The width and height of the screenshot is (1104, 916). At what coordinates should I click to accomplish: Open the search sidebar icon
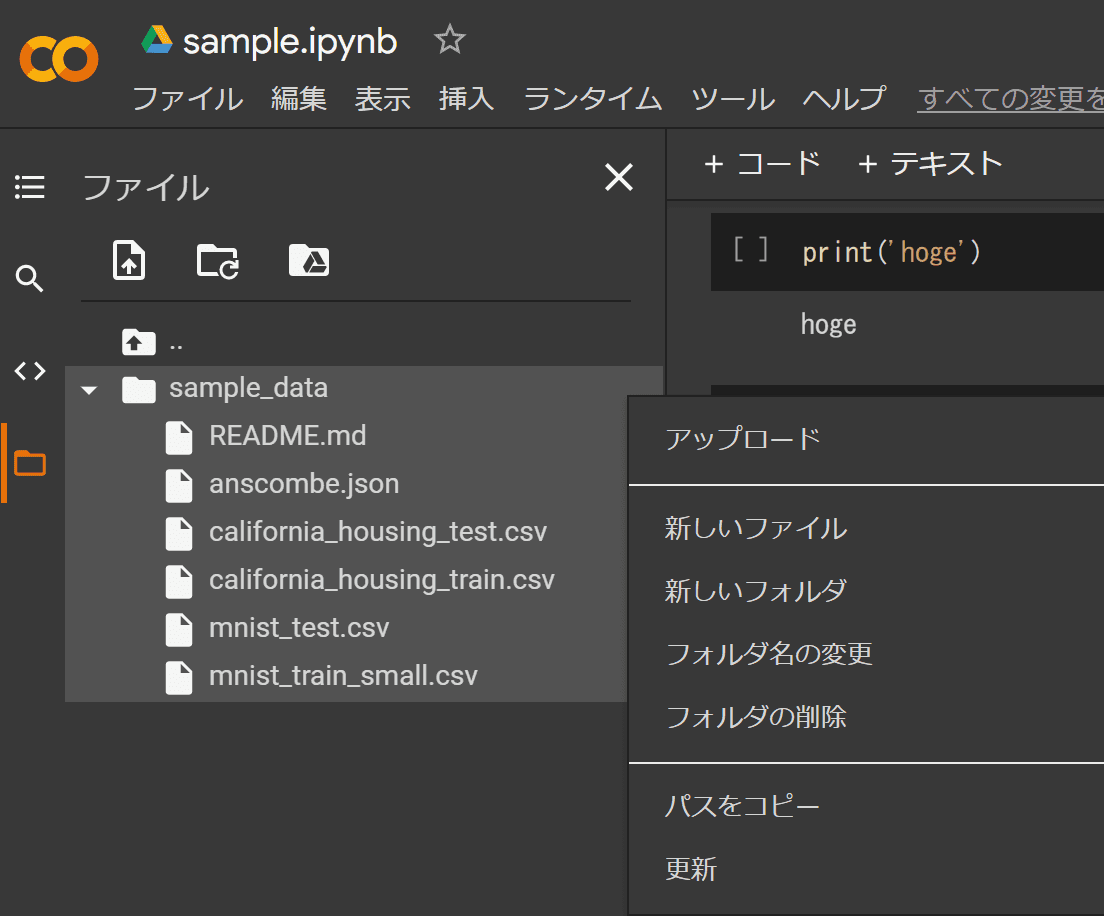point(30,280)
